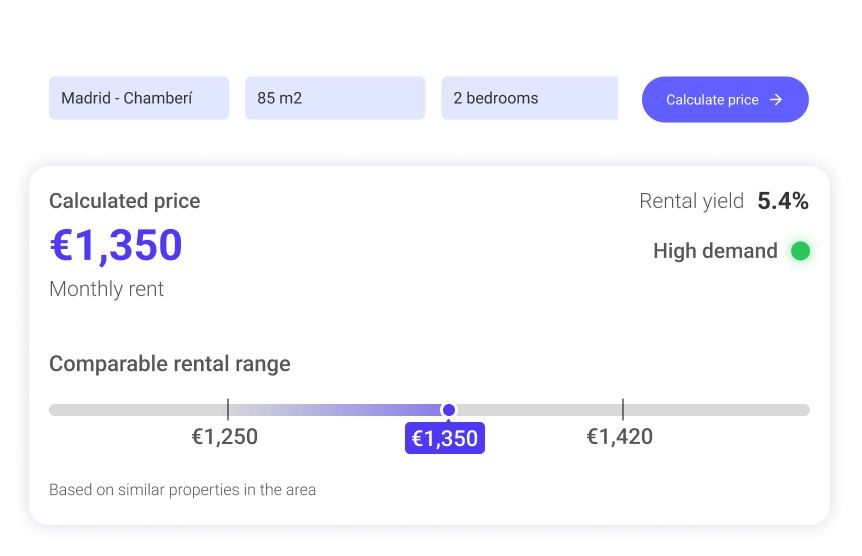Screen dimensions: 862x556
Task: Open the 2 bedrooms field
Action: pos(529,98)
